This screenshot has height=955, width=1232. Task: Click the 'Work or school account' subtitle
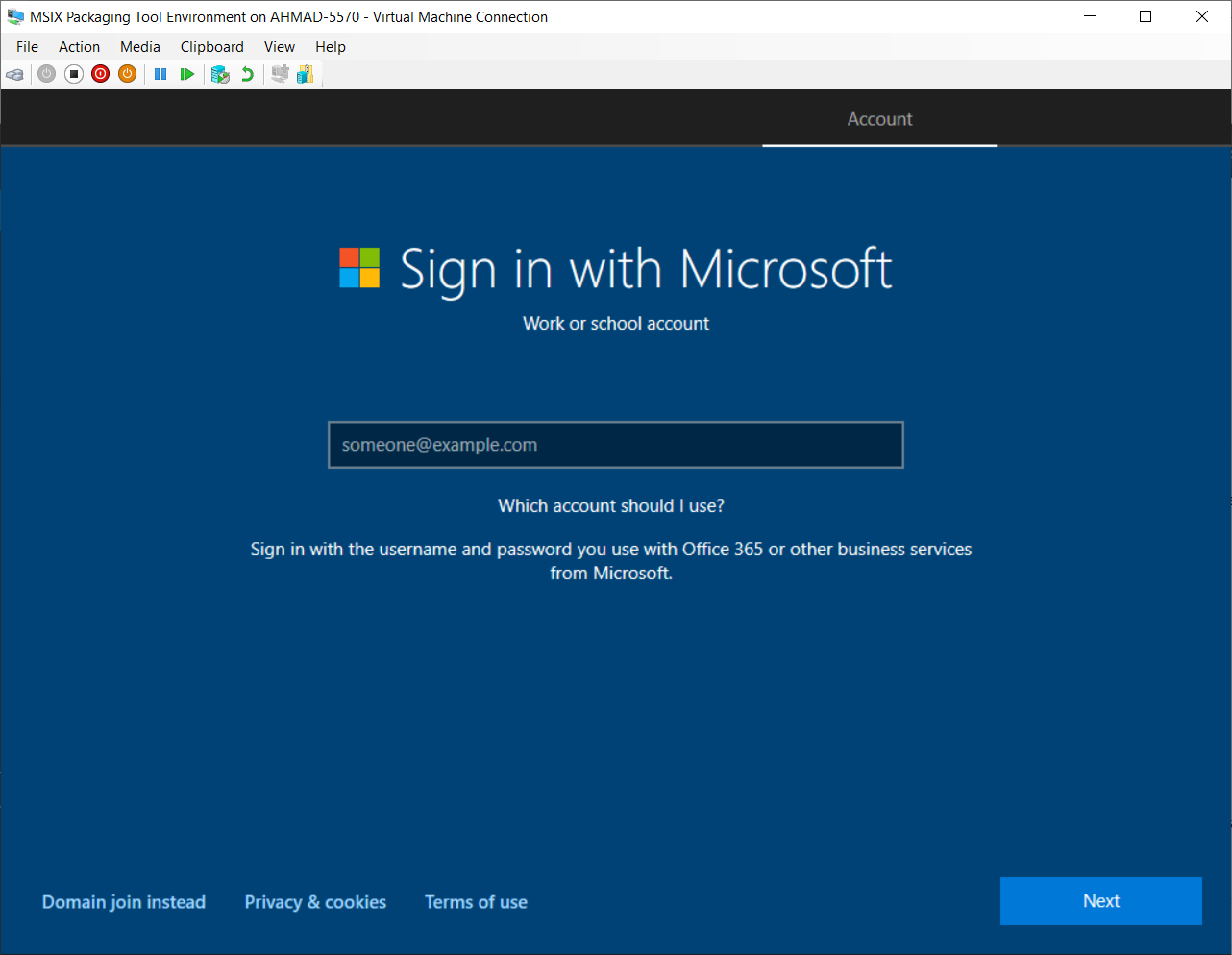(x=616, y=324)
